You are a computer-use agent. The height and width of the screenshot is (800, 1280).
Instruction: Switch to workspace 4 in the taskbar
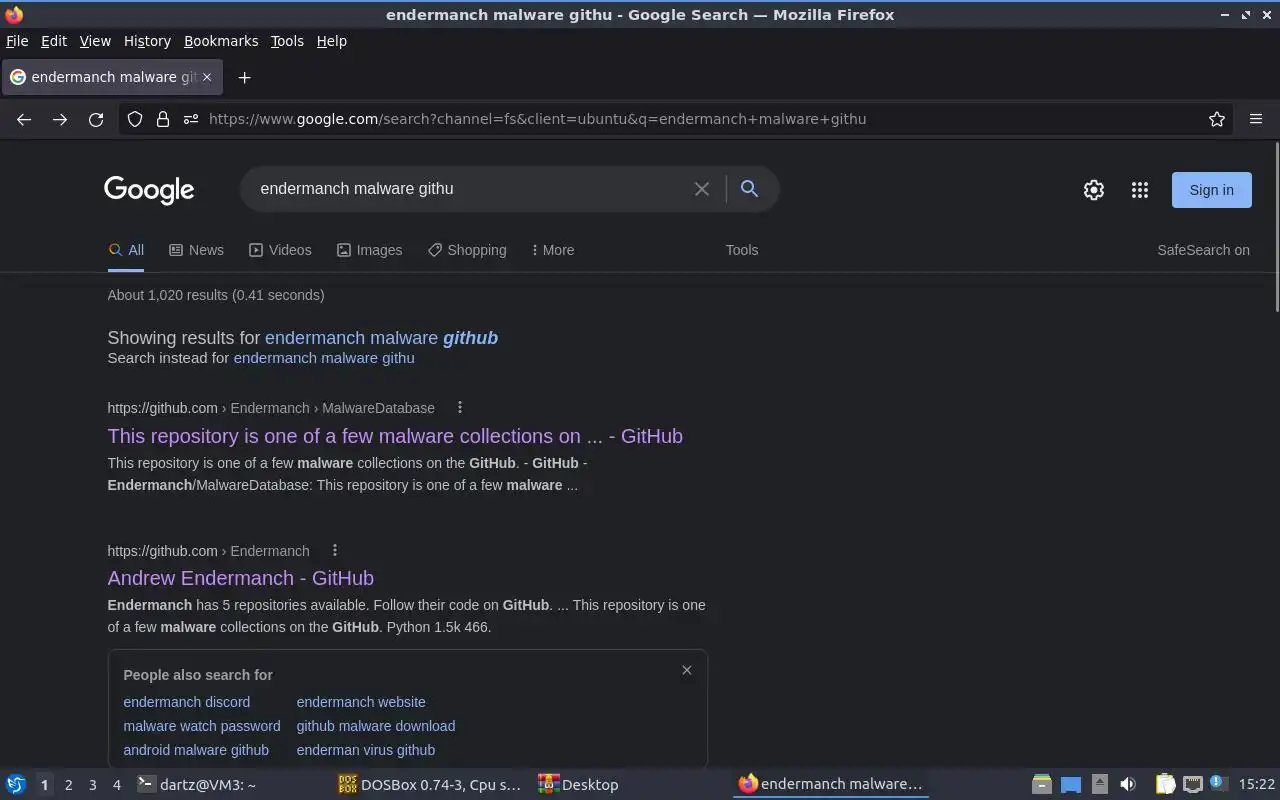[116, 784]
